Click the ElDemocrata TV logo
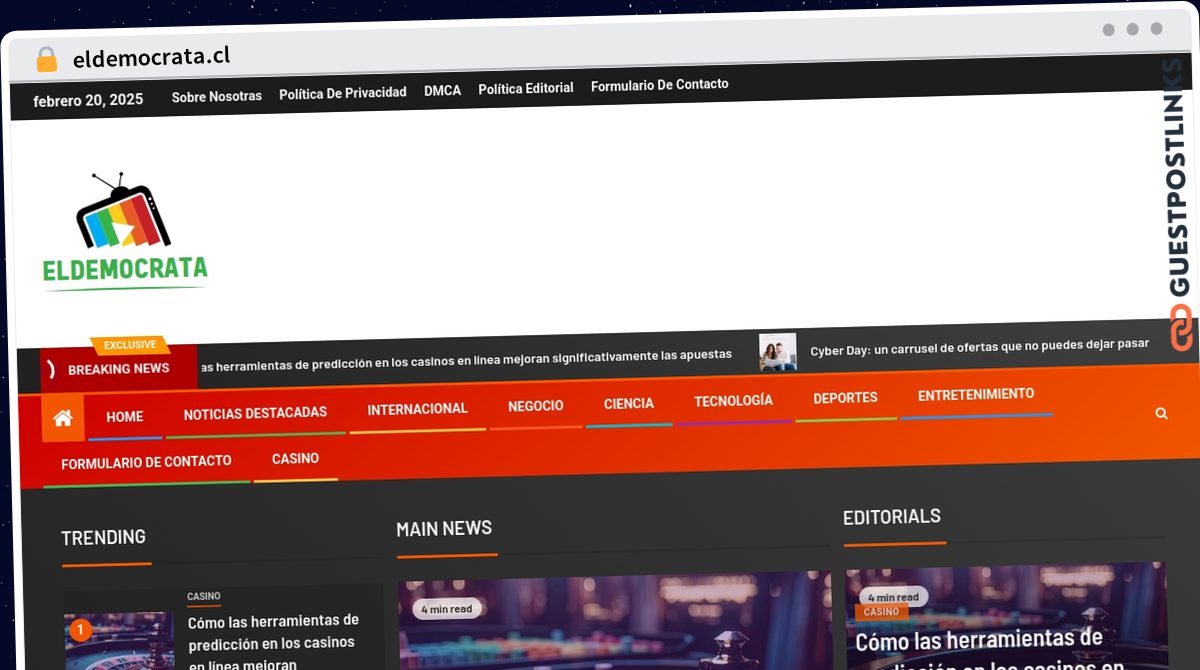 click(125, 232)
